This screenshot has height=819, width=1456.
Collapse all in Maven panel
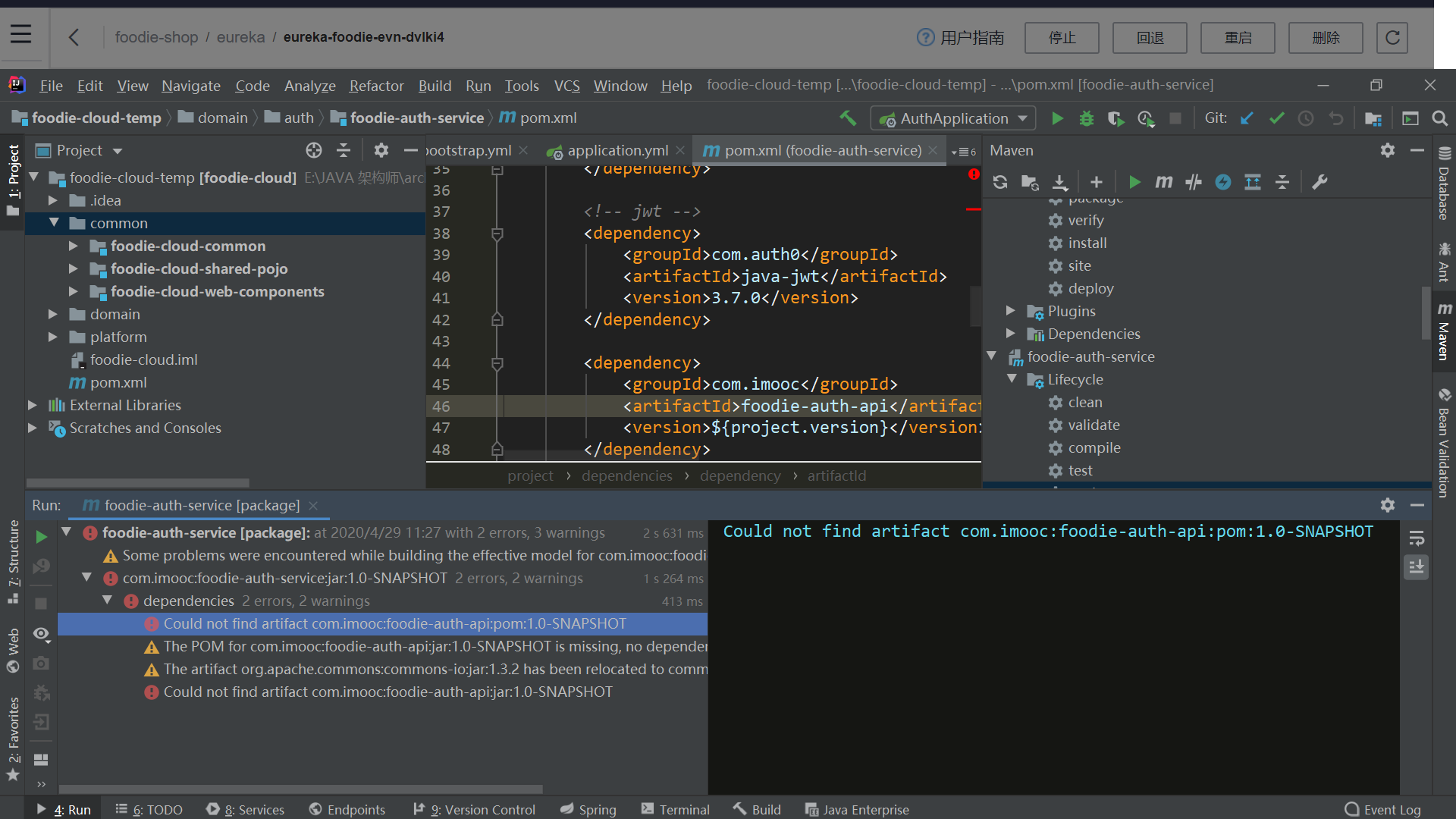[x=1282, y=182]
